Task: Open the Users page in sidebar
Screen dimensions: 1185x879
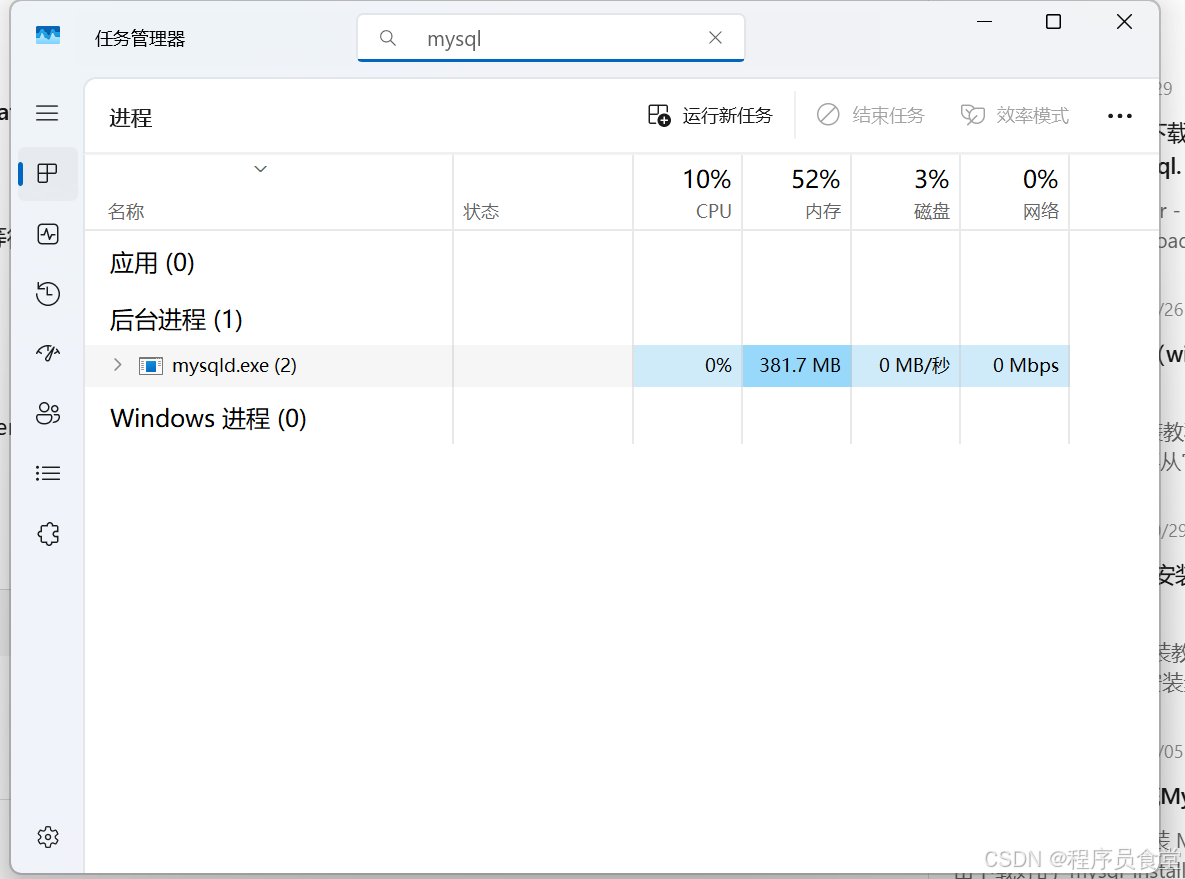Action: pyautogui.click(x=48, y=413)
